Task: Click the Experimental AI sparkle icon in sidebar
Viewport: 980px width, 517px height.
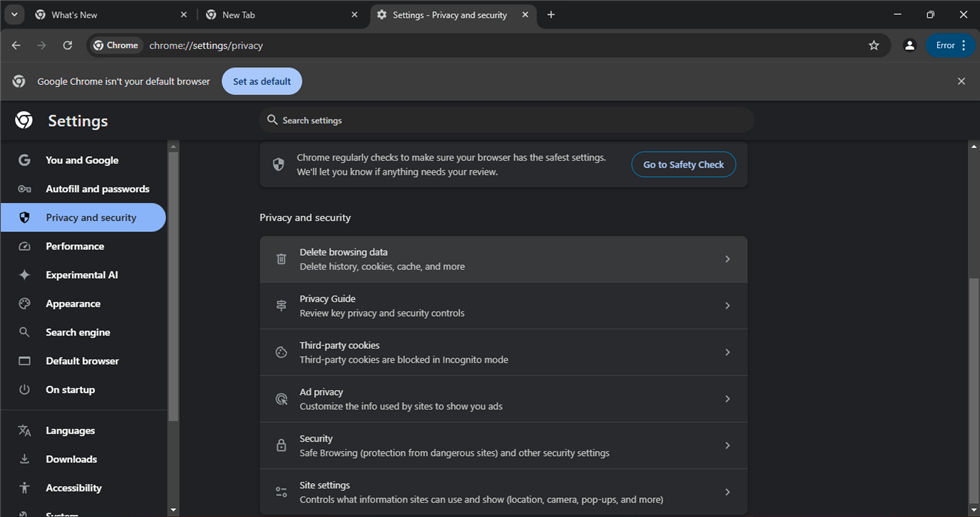Action: 24,275
